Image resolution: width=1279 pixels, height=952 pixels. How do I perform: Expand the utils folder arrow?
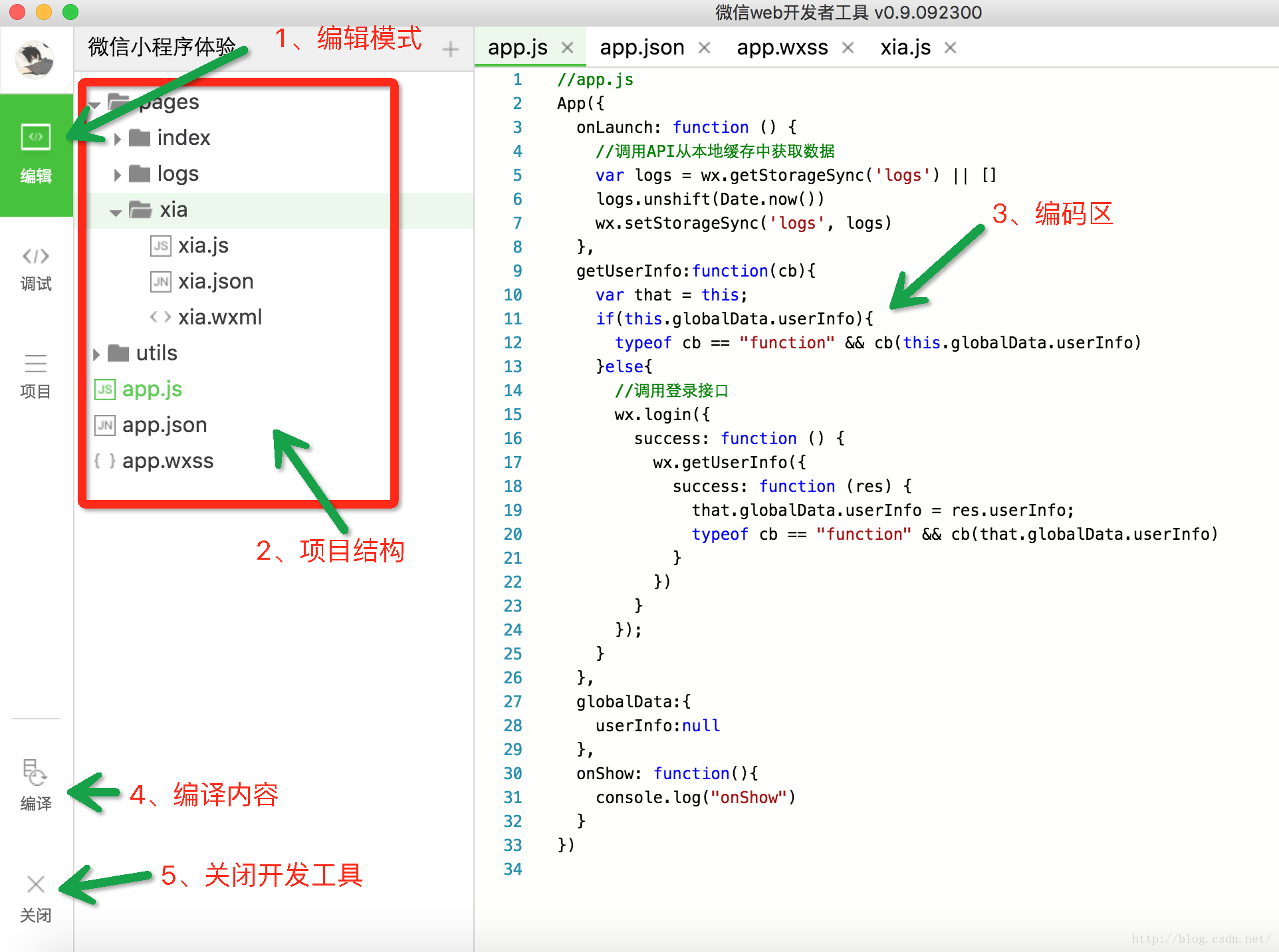[x=96, y=354]
